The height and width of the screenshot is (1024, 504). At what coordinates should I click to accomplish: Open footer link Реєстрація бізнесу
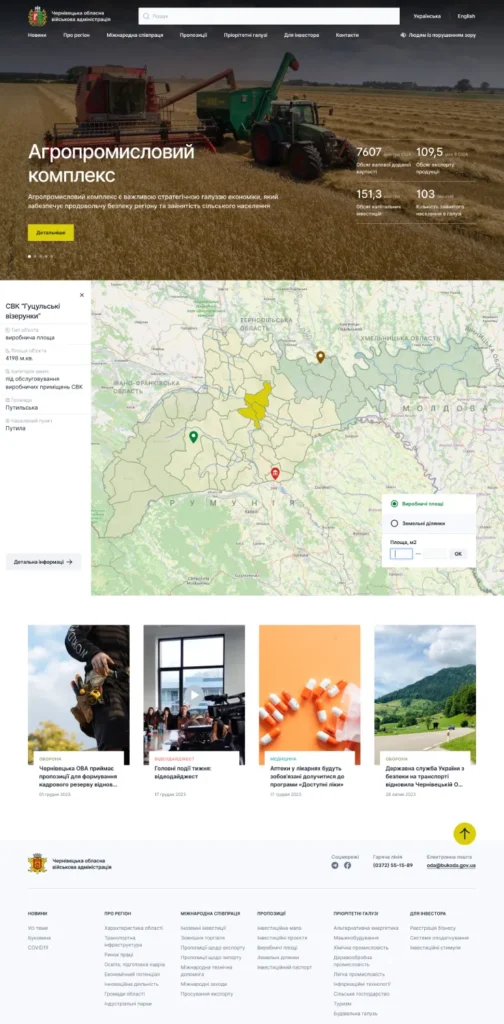[433, 928]
